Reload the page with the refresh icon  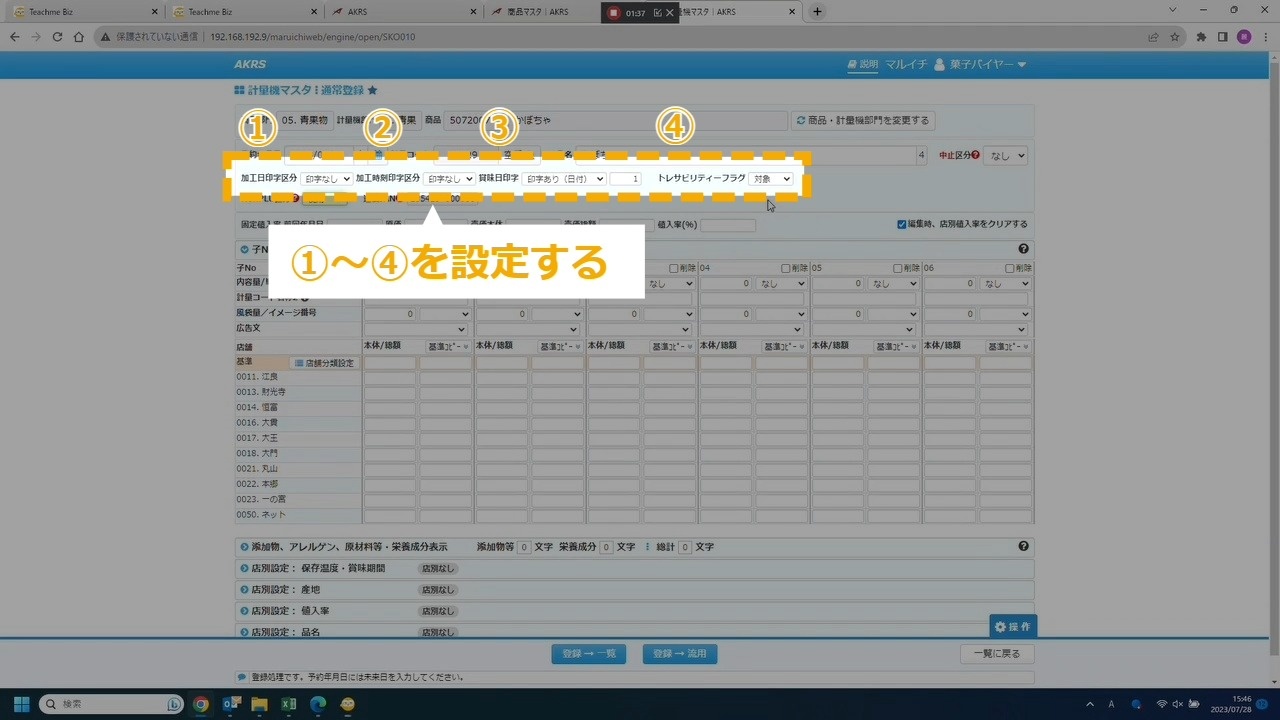pos(56,37)
